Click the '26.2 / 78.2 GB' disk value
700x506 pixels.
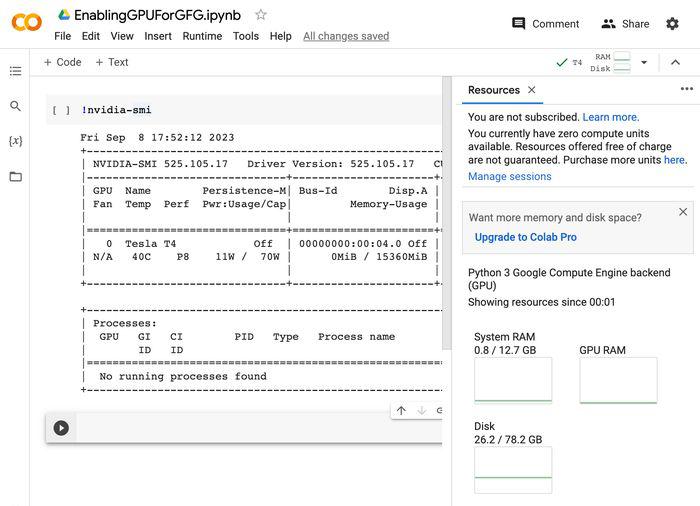coord(508,439)
